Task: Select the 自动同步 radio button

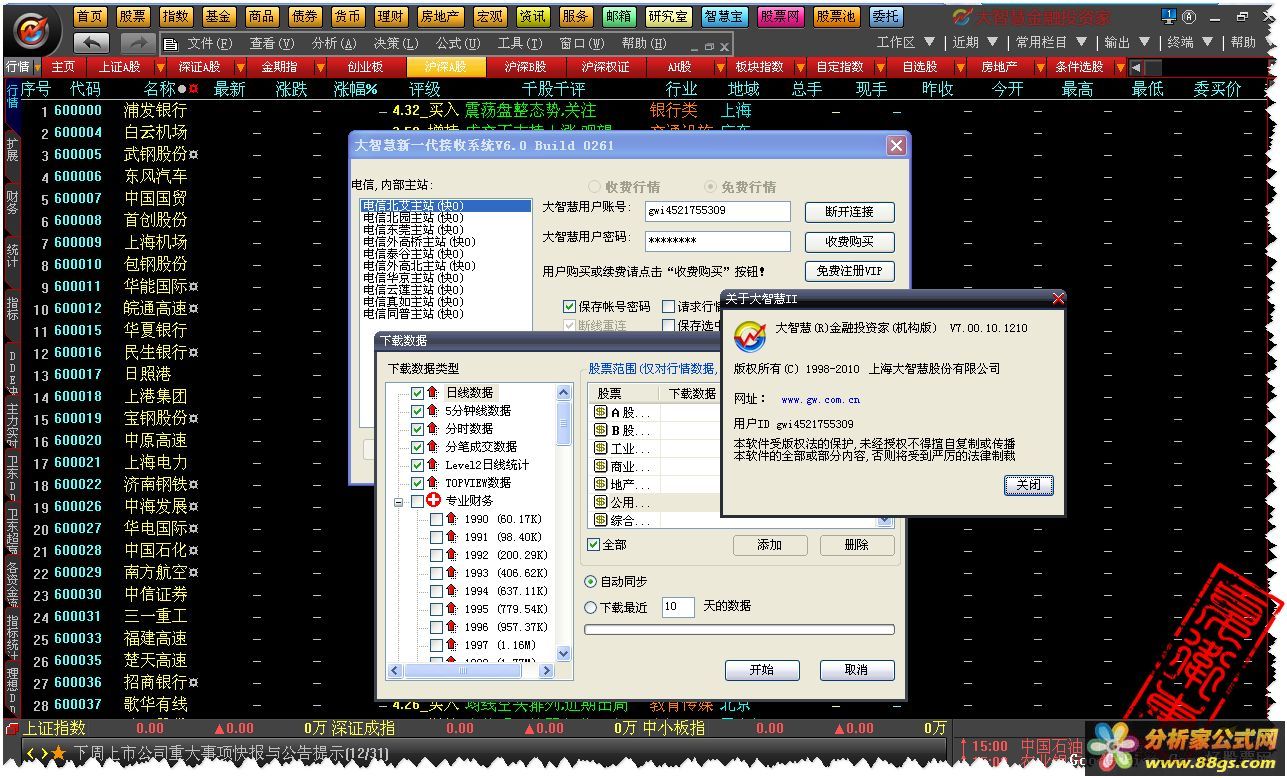Action: 590,581
